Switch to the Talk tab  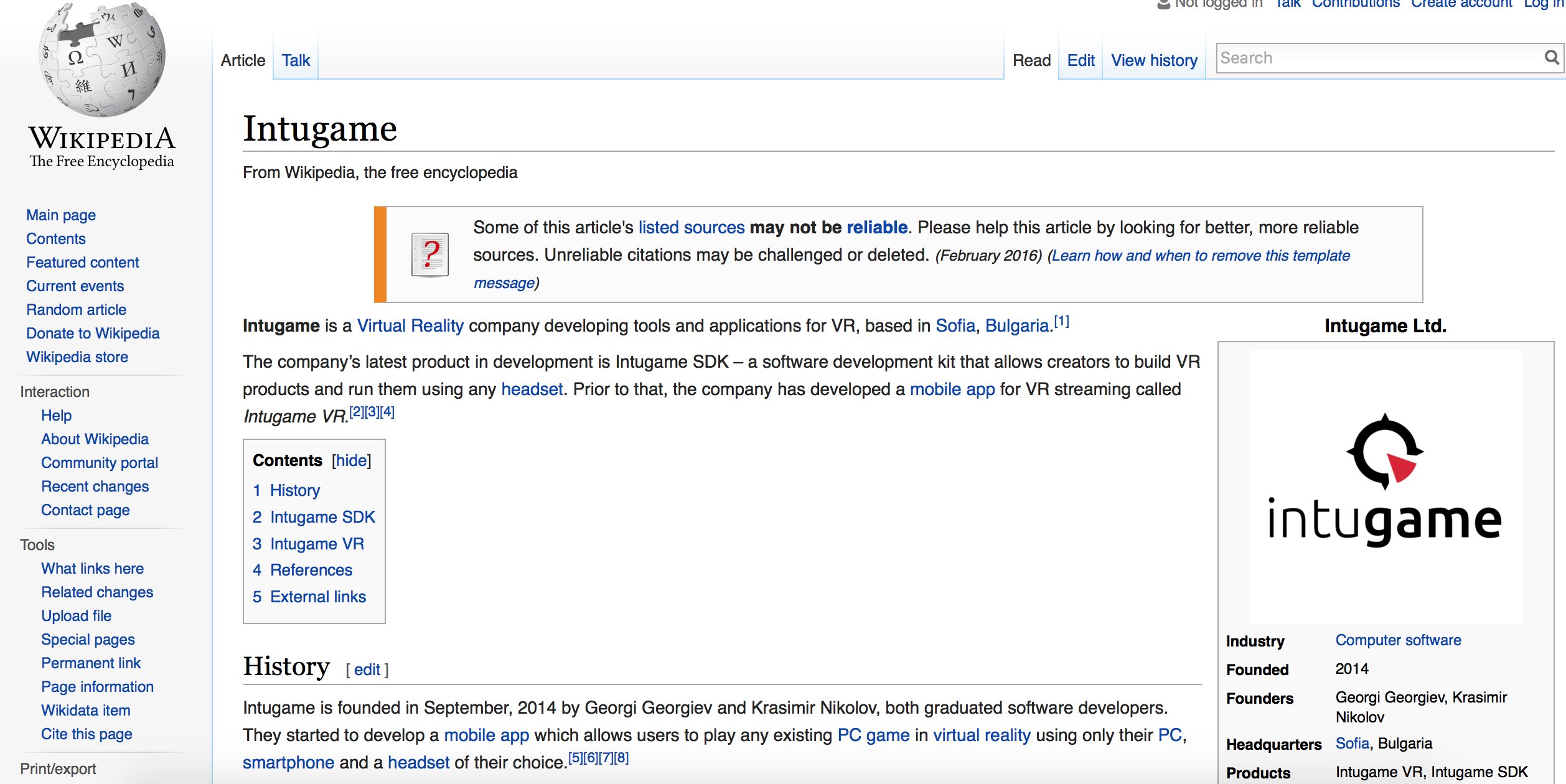pos(296,60)
